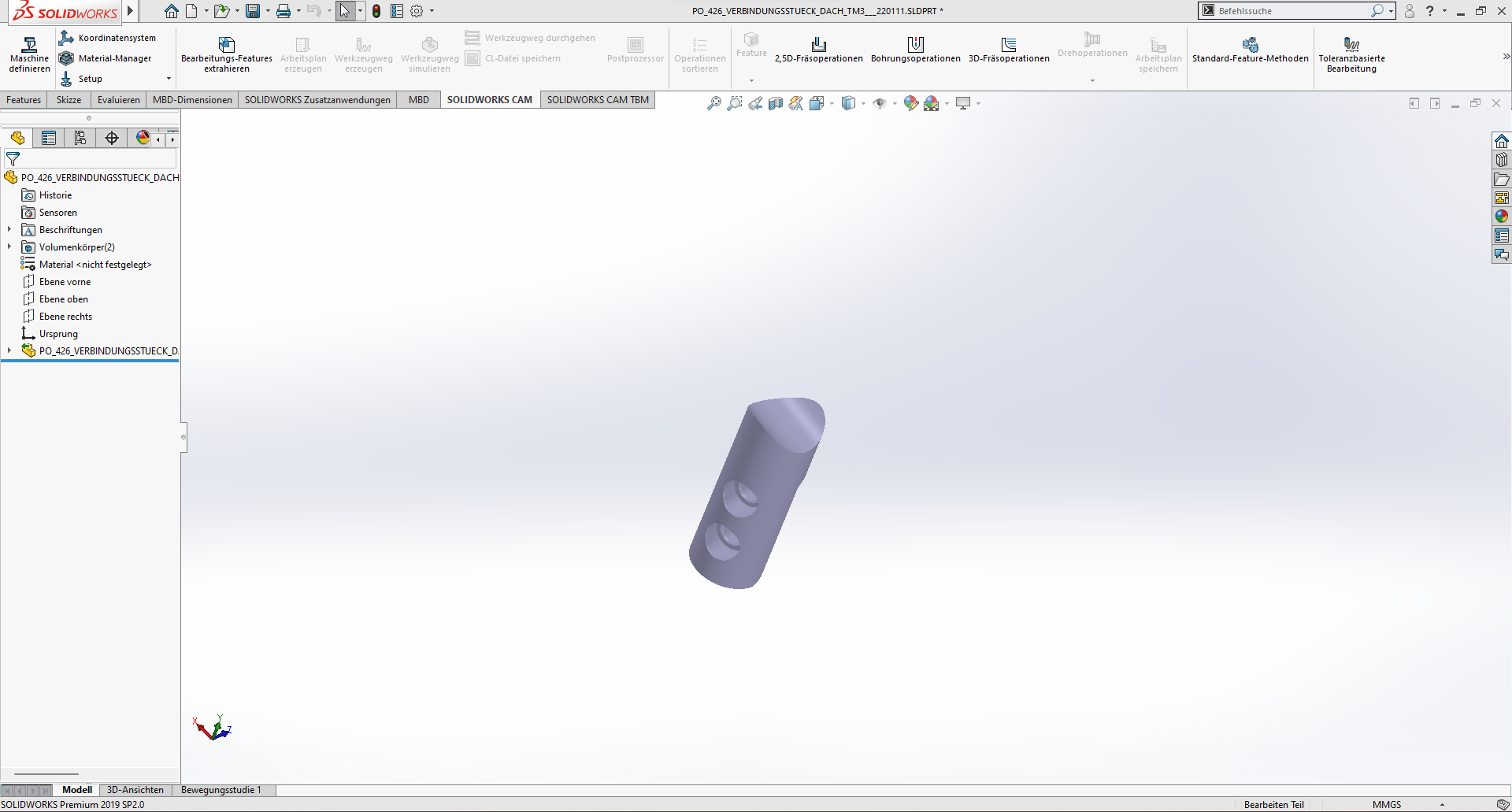Switch to the 3D-Ansichten bottom tab
The width and height of the screenshot is (1512, 812).
[x=135, y=790]
